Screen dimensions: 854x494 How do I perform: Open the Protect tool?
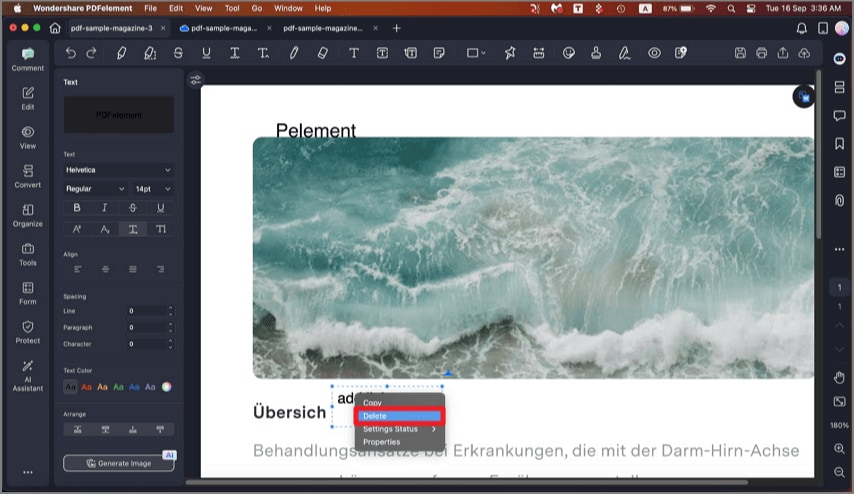[x=28, y=332]
